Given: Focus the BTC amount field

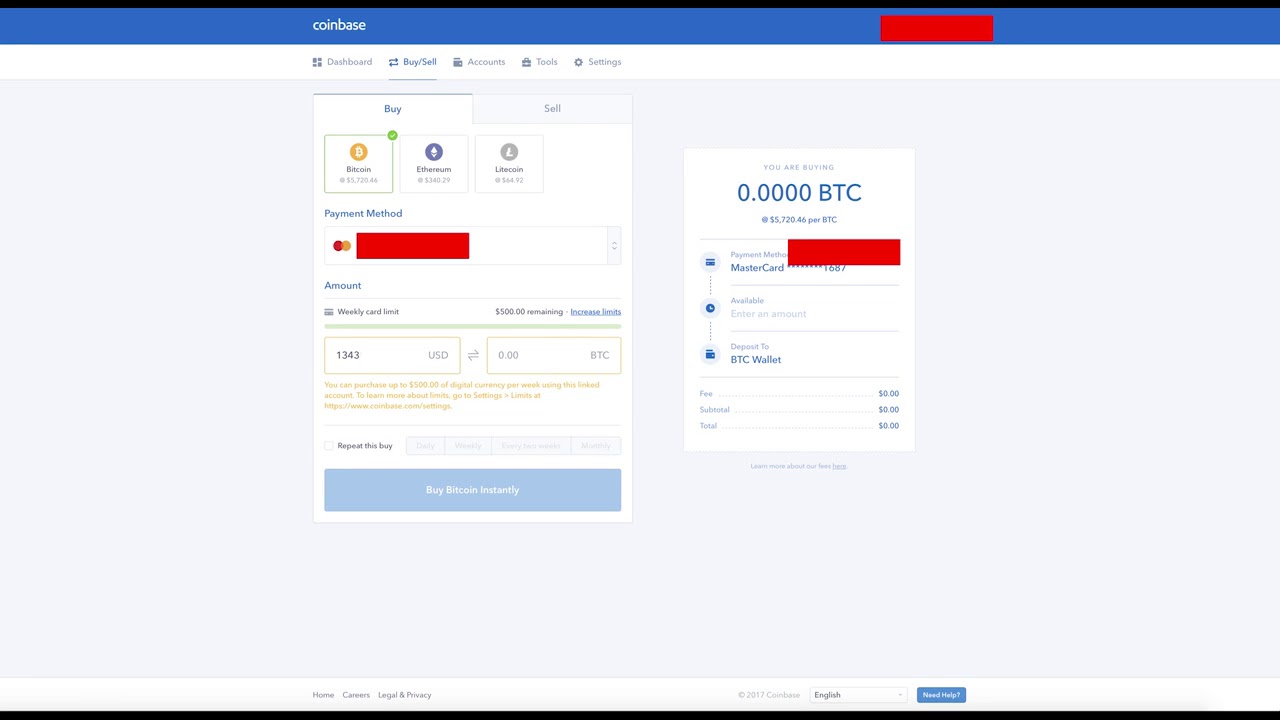Looking at the screenshot, I should pos(553,355).
